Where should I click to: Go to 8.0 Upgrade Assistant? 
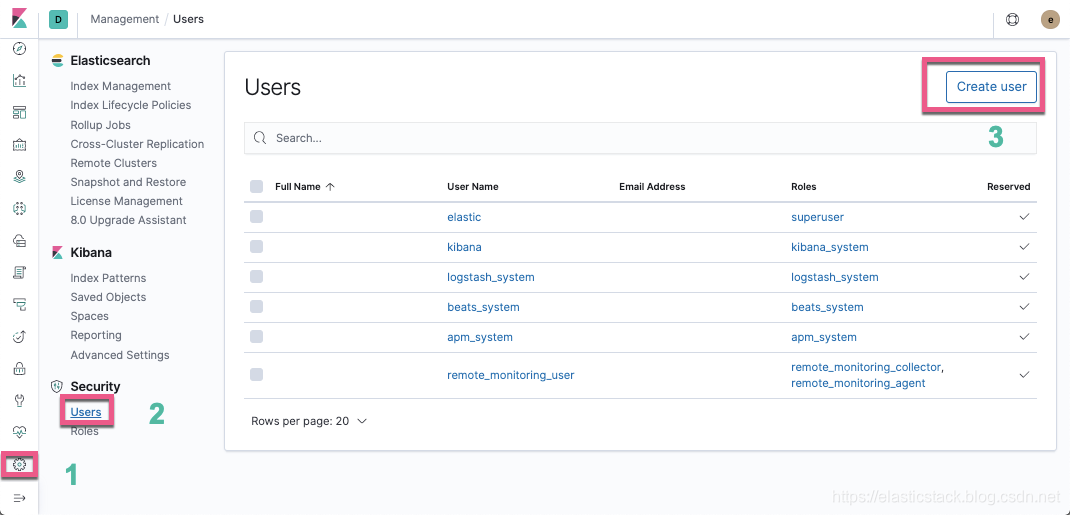coord(128,220)
